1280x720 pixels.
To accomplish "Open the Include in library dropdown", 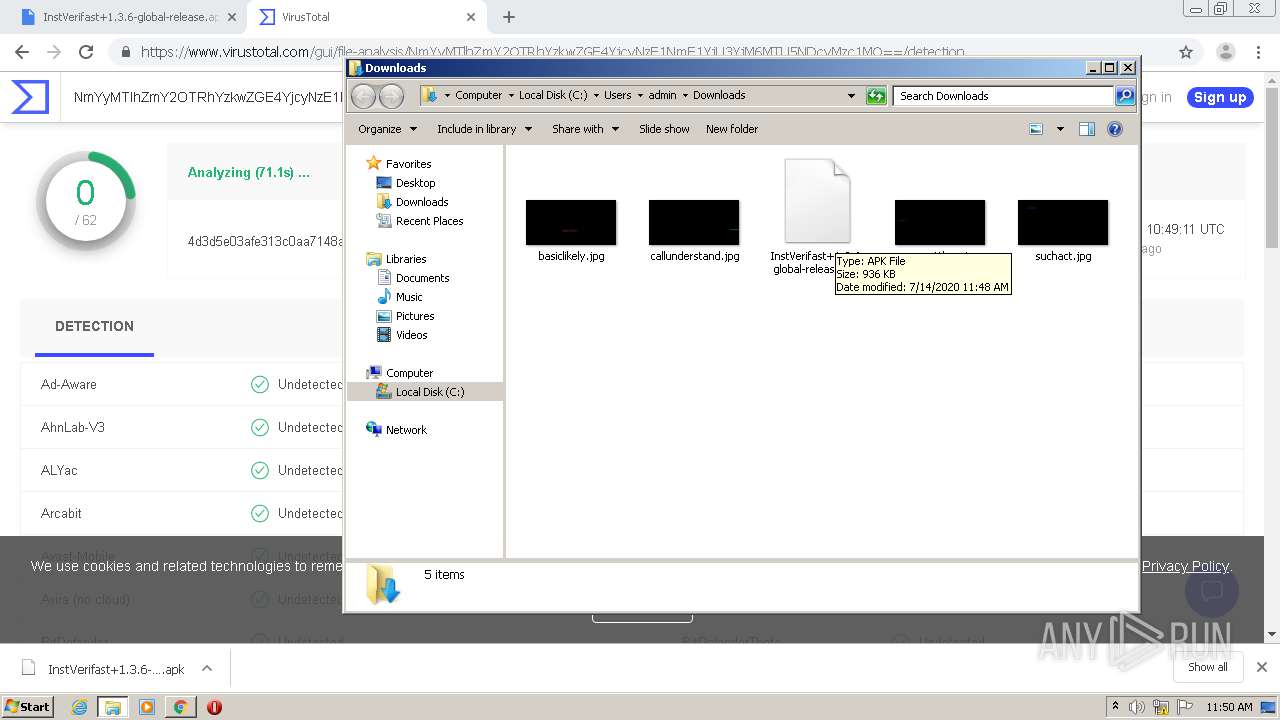I will tap(484, 129).
